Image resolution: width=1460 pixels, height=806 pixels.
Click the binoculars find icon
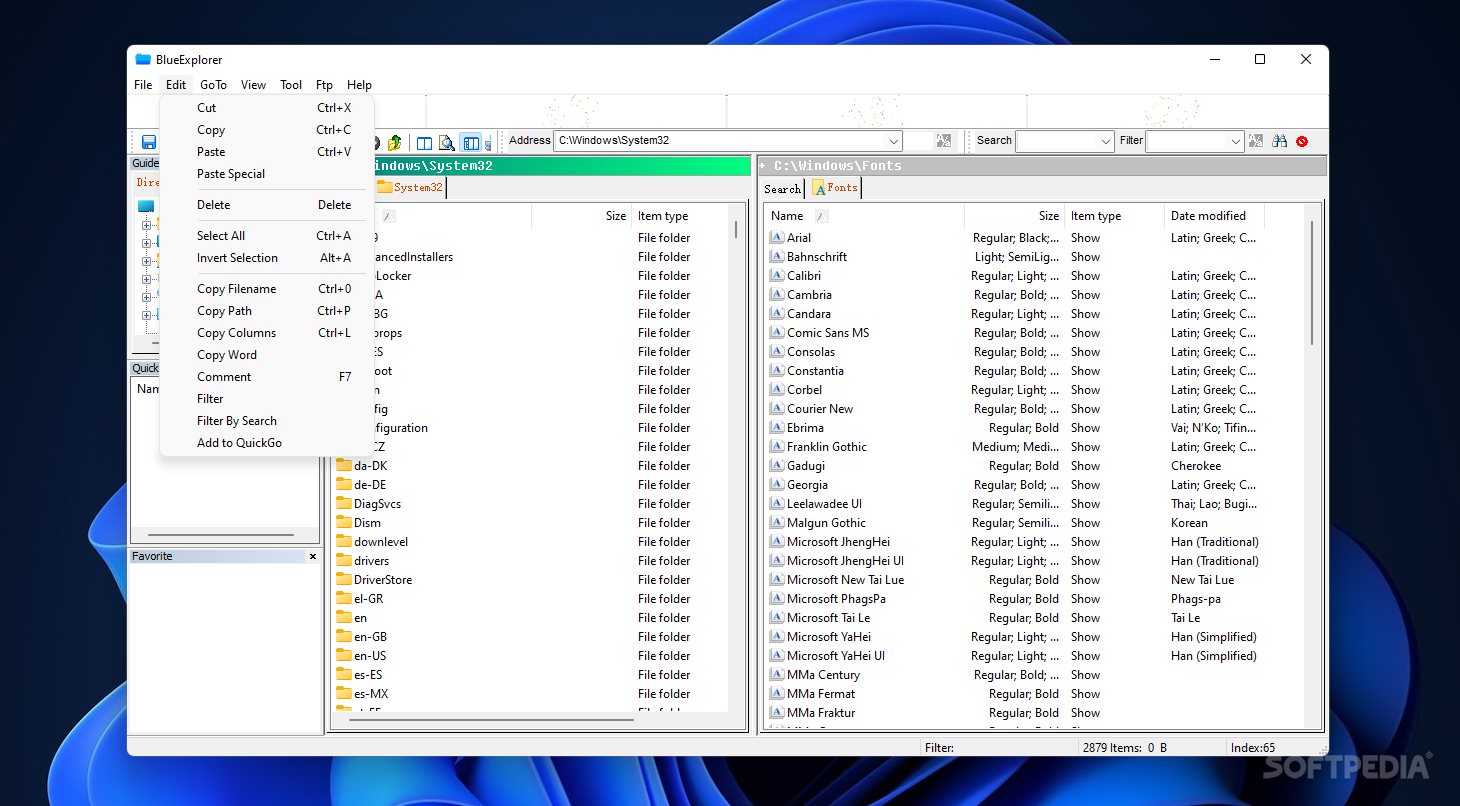tap(1279, 141)
